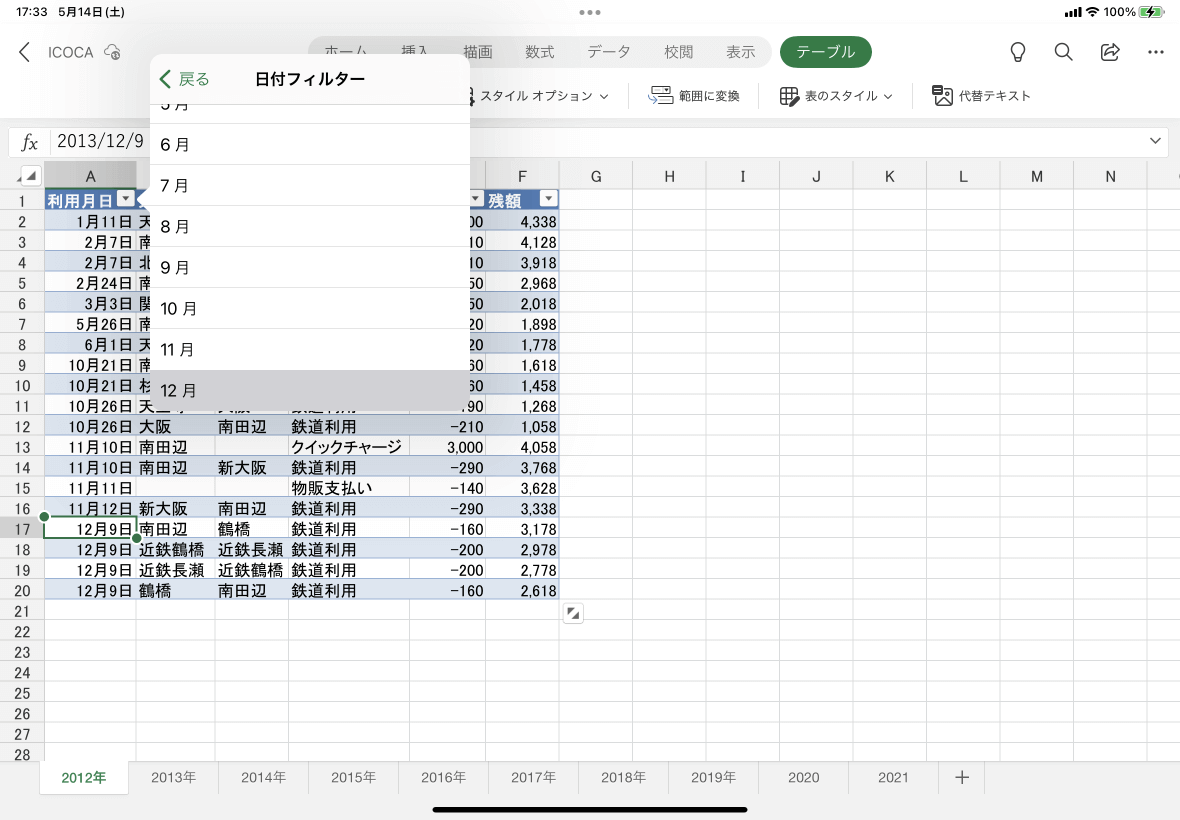The image size is (1180, 820).
Task: Open the share icon
Action: [1110, 52]
